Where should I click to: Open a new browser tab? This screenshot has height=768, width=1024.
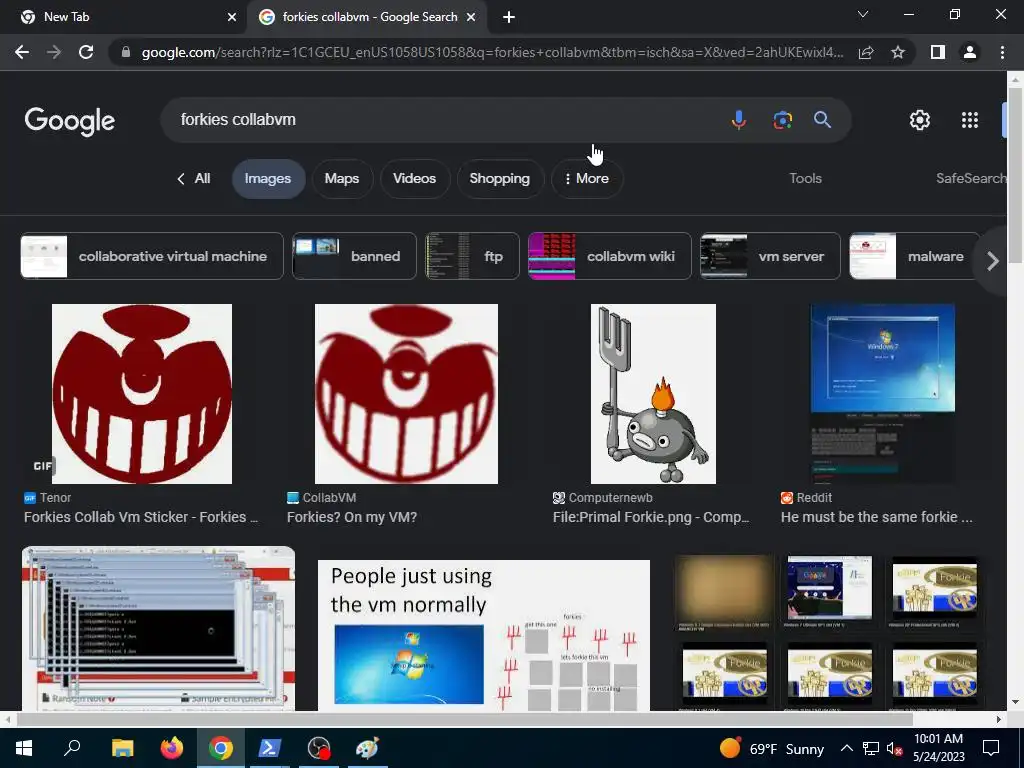509,17
